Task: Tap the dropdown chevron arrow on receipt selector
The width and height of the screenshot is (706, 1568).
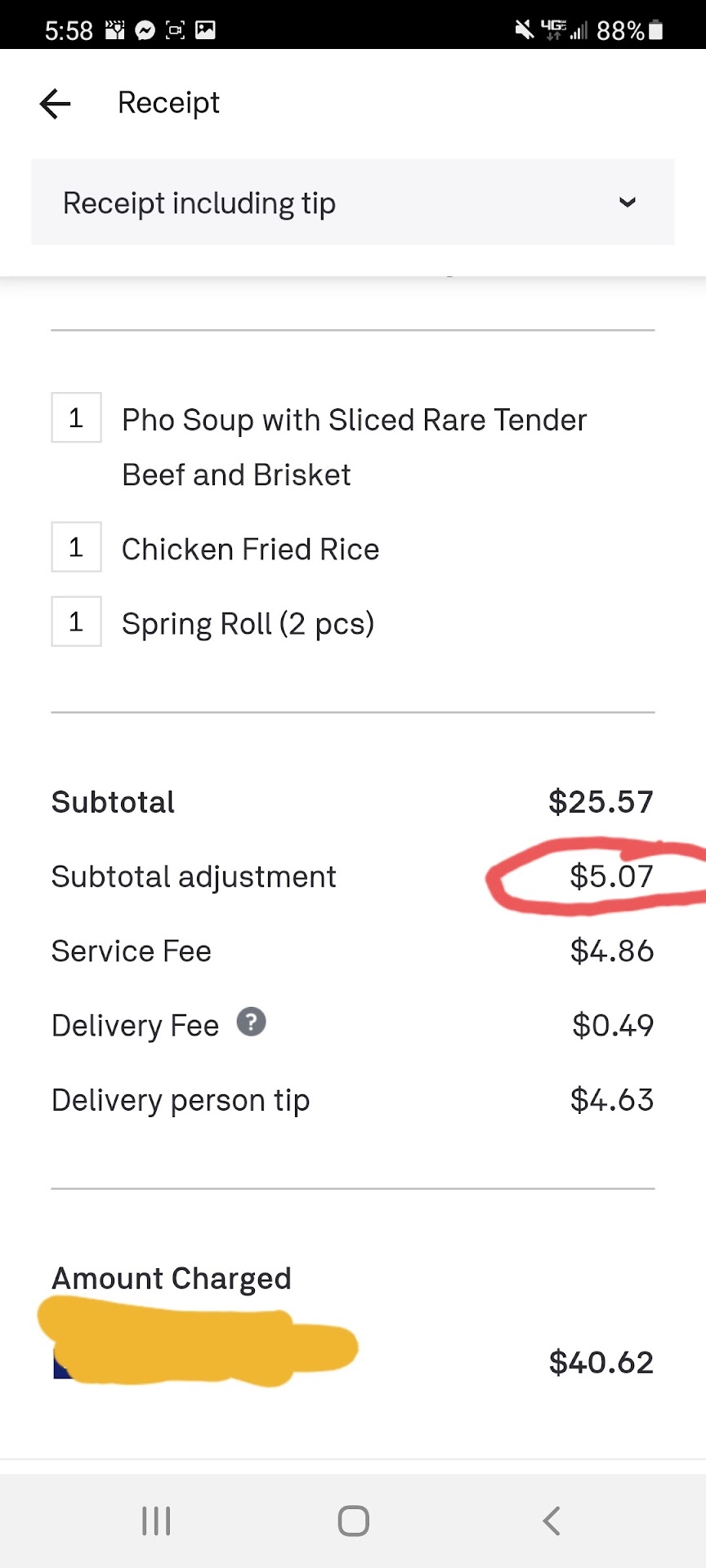Action: pyautogui.click(x=627, y=203)
